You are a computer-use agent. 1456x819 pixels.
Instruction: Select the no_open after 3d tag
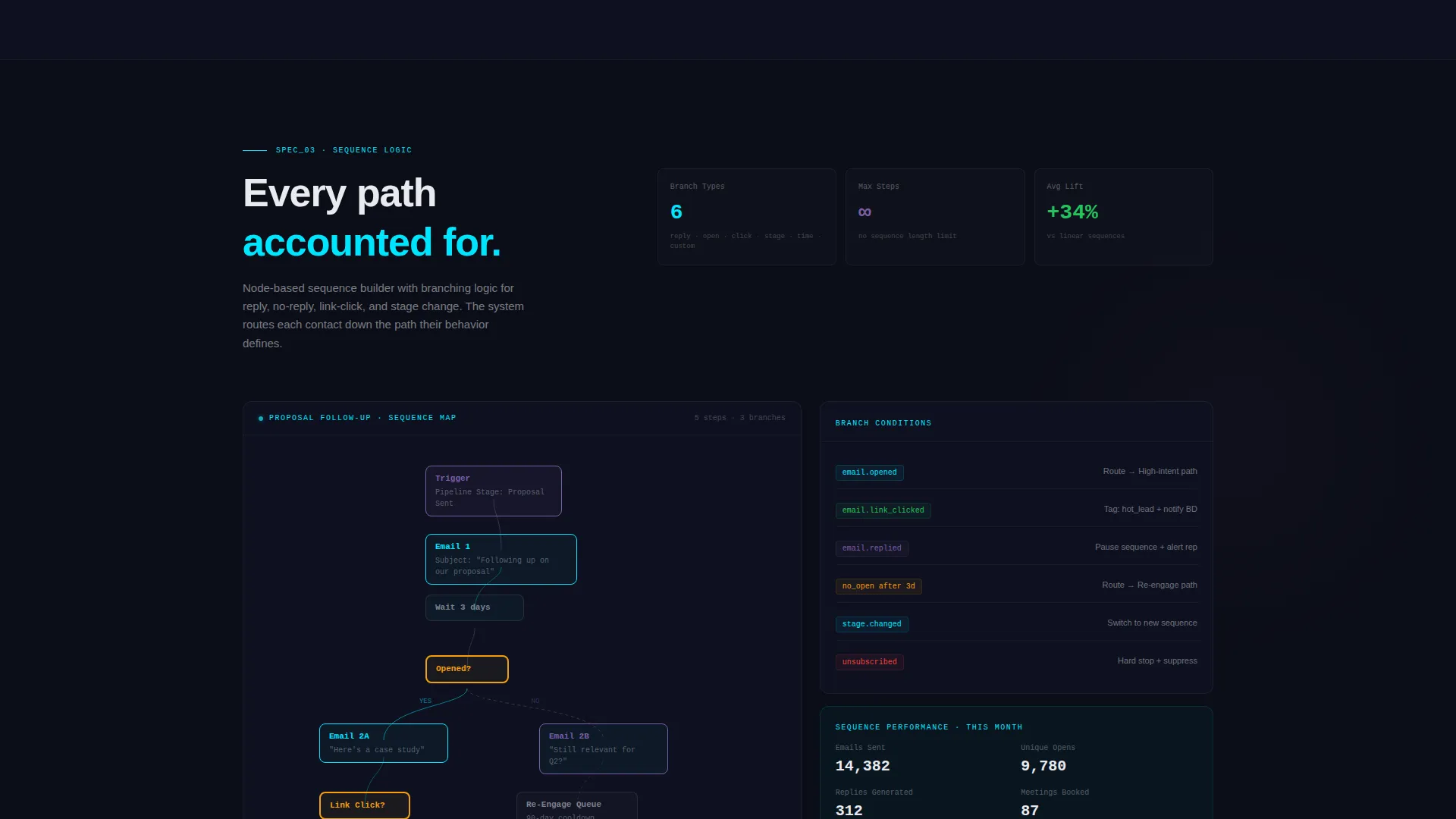[x=878, y=586]
